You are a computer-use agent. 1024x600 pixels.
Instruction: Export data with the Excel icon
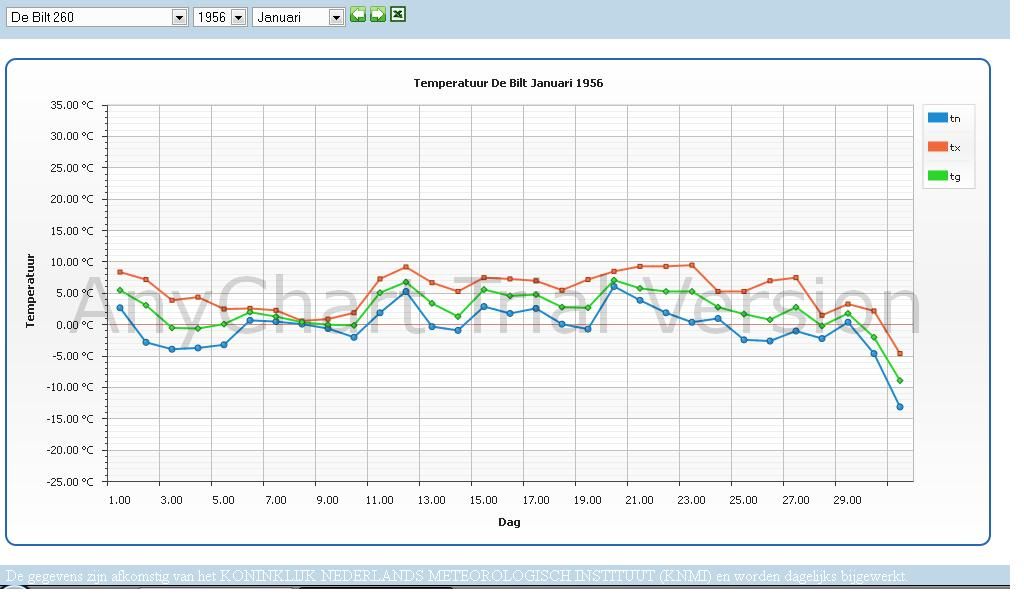(398, 14)
